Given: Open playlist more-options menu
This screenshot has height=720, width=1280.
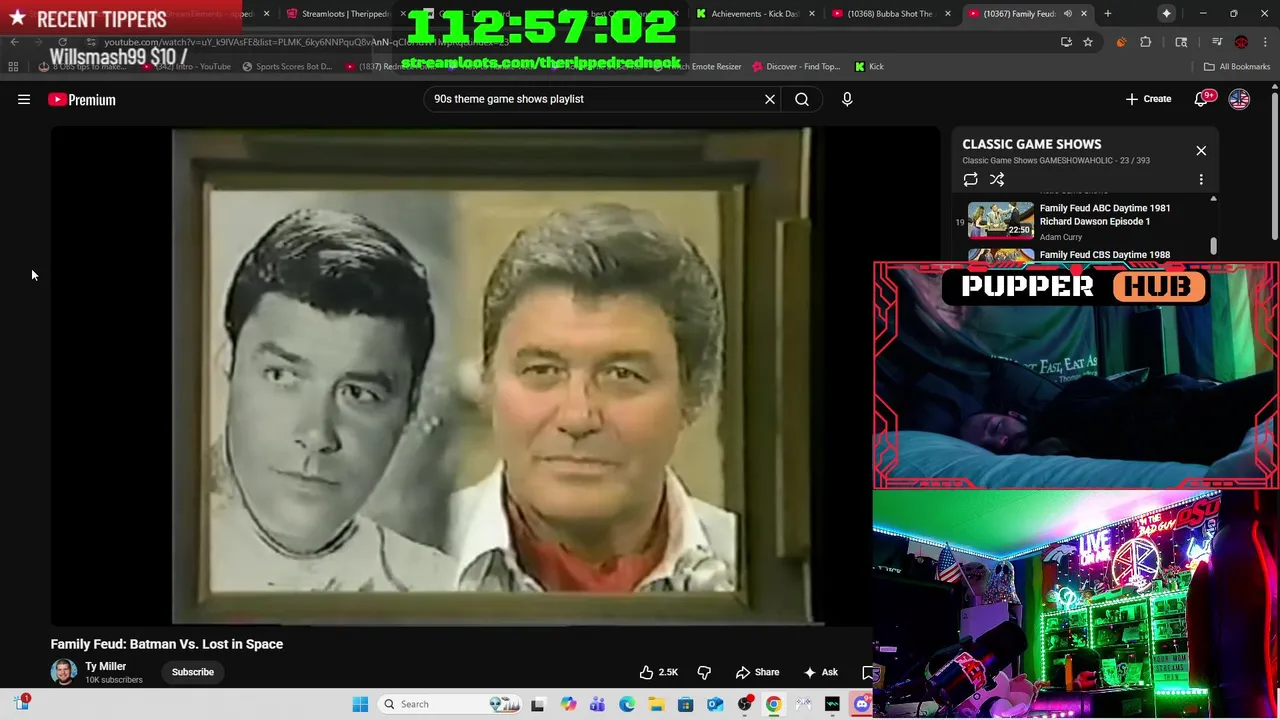Looking at the screenshot, I should coord(1201,180).
